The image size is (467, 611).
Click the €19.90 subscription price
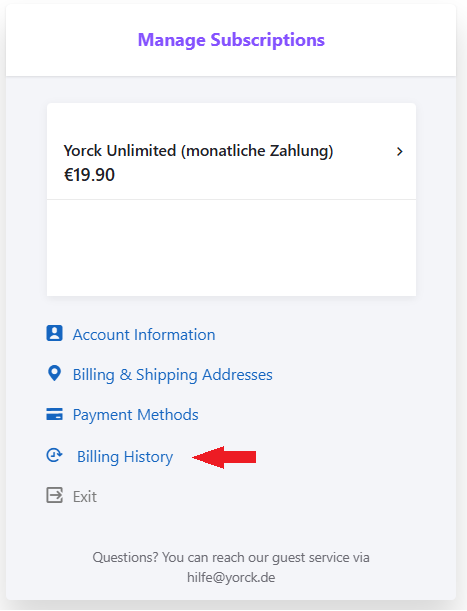pos(89,175)
